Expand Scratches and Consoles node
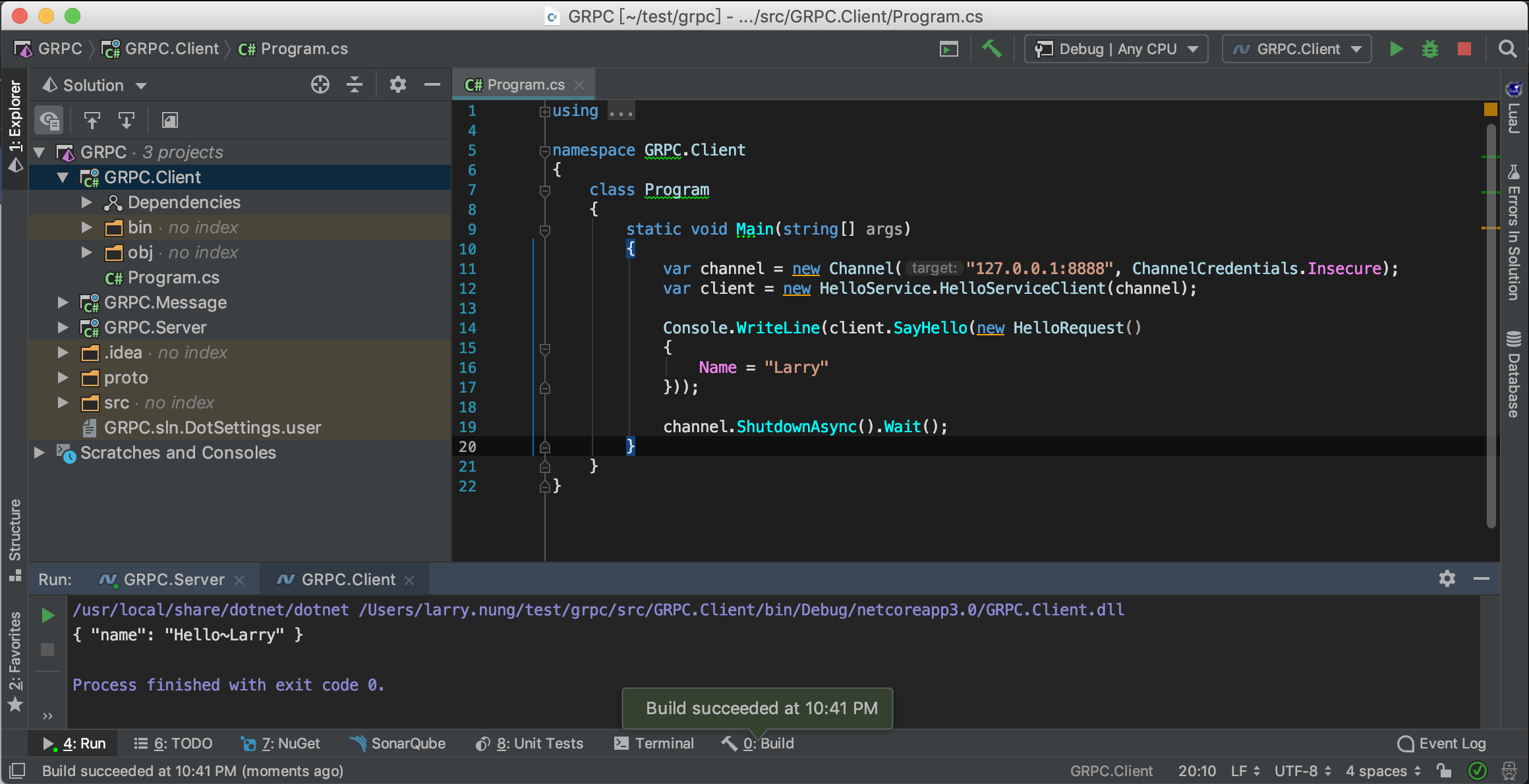 click(40, 453)
